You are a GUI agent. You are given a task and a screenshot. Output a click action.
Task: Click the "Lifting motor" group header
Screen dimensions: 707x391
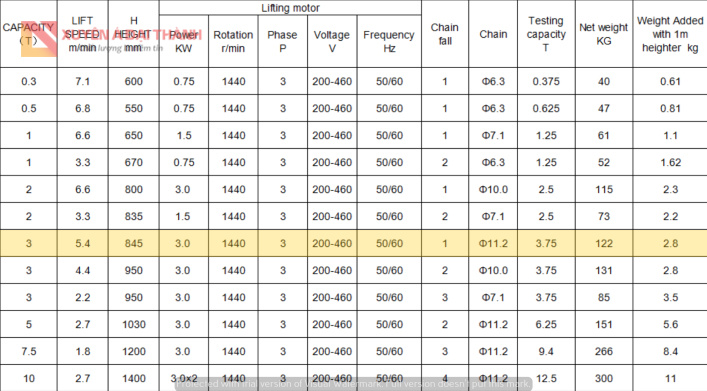(x=290, y=8)
